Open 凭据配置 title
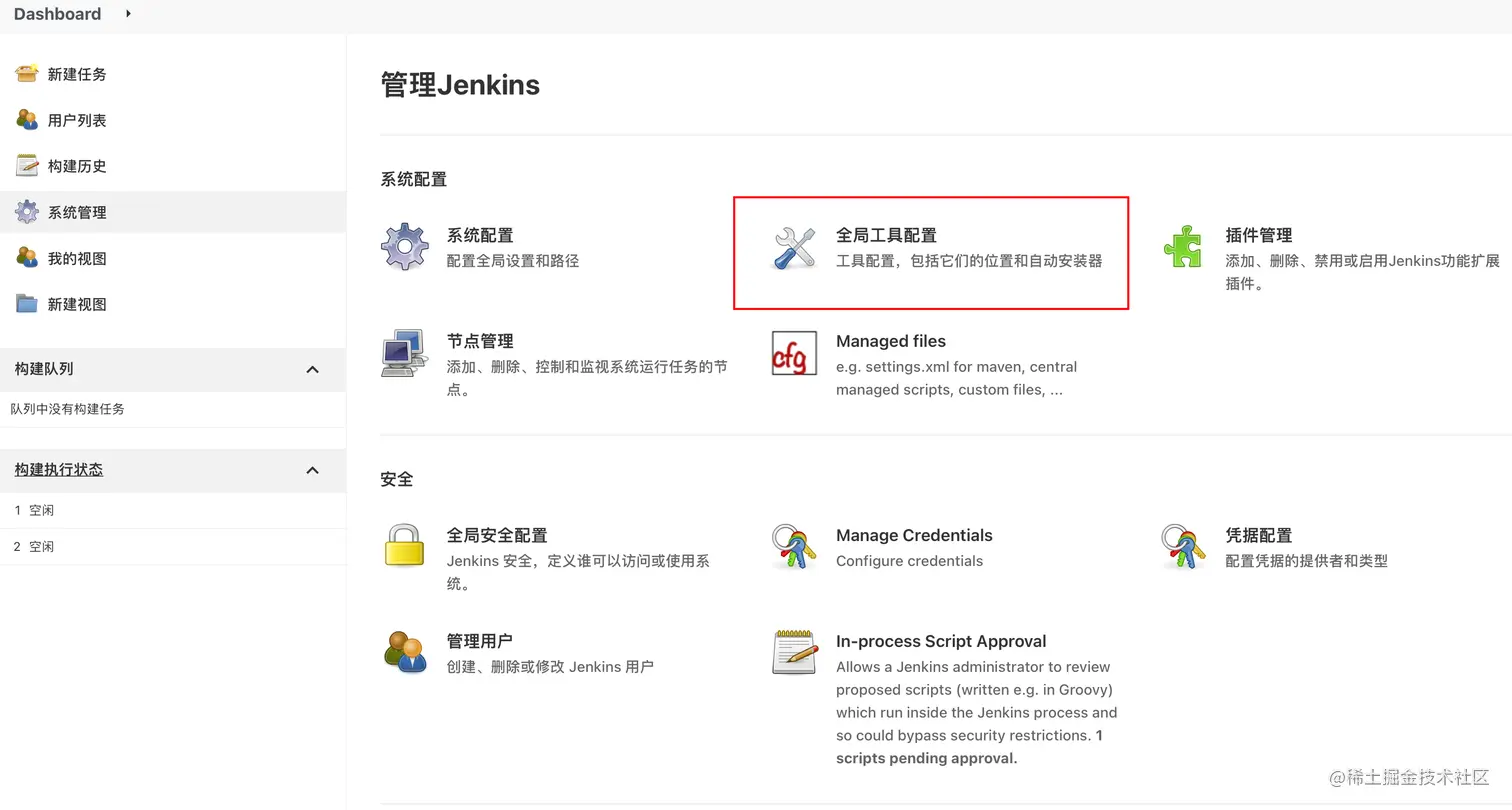 pyautogui.click(x=1259, y=535)
